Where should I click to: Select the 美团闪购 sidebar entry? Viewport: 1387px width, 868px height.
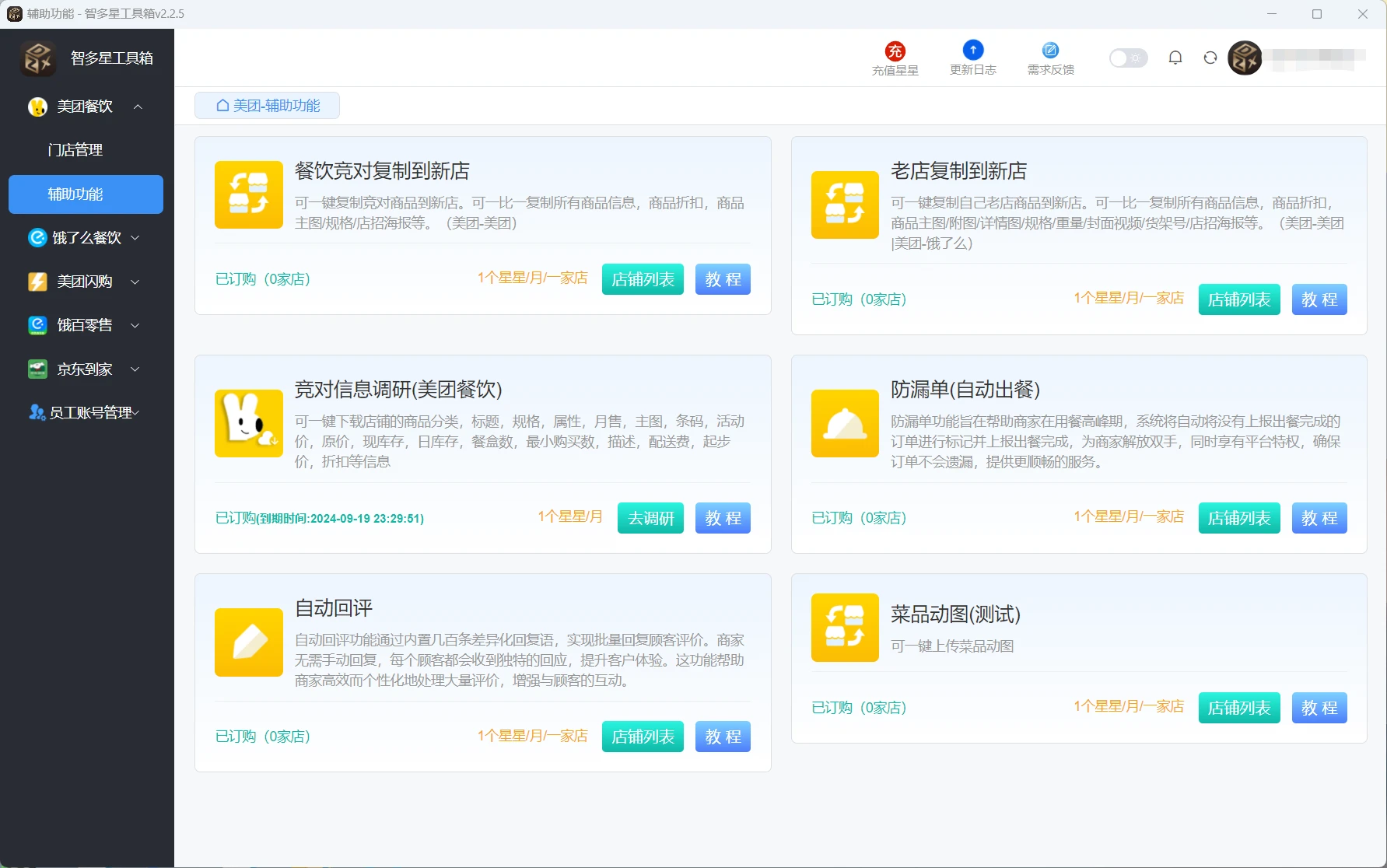coord(86,282)
